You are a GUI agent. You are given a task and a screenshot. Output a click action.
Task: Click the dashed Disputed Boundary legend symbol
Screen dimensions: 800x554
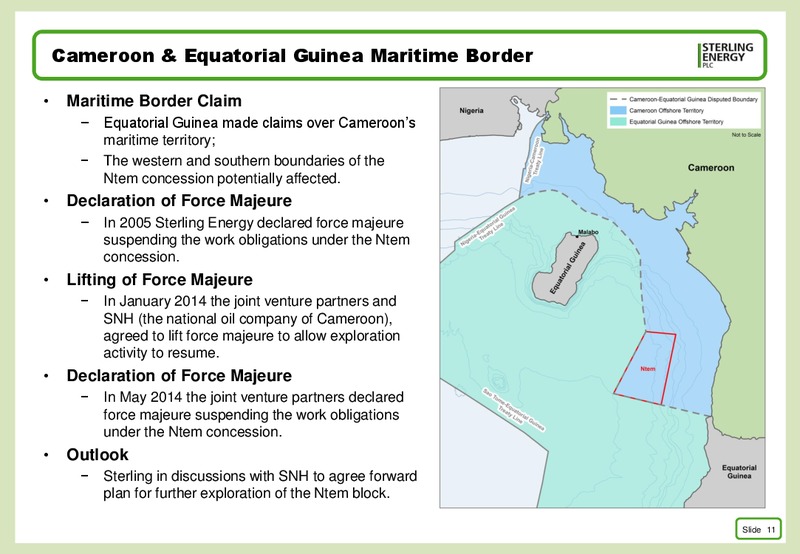click(x=618, y=99)
